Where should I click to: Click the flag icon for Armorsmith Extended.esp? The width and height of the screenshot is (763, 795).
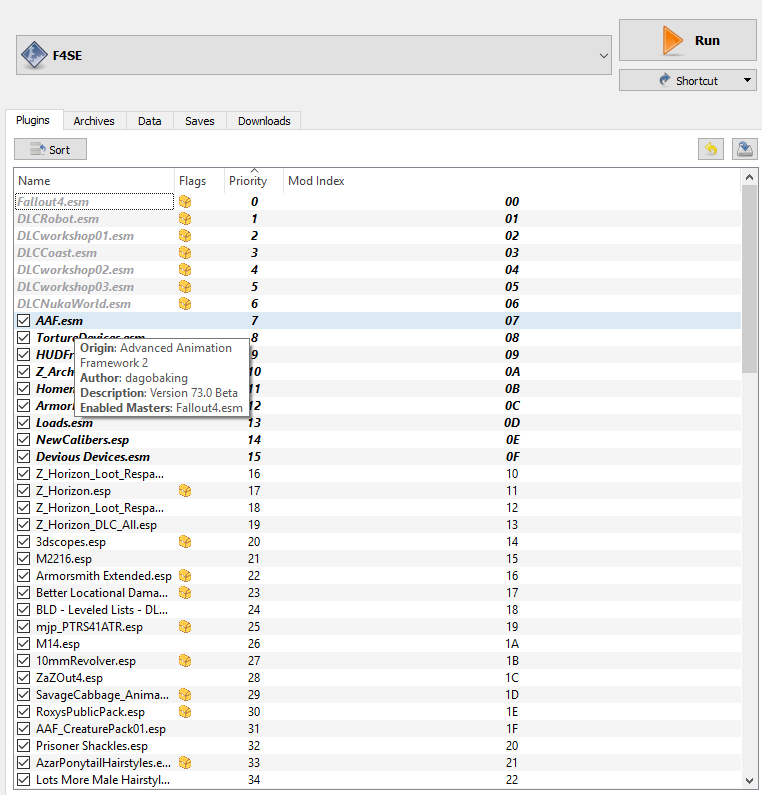point(185,576)
